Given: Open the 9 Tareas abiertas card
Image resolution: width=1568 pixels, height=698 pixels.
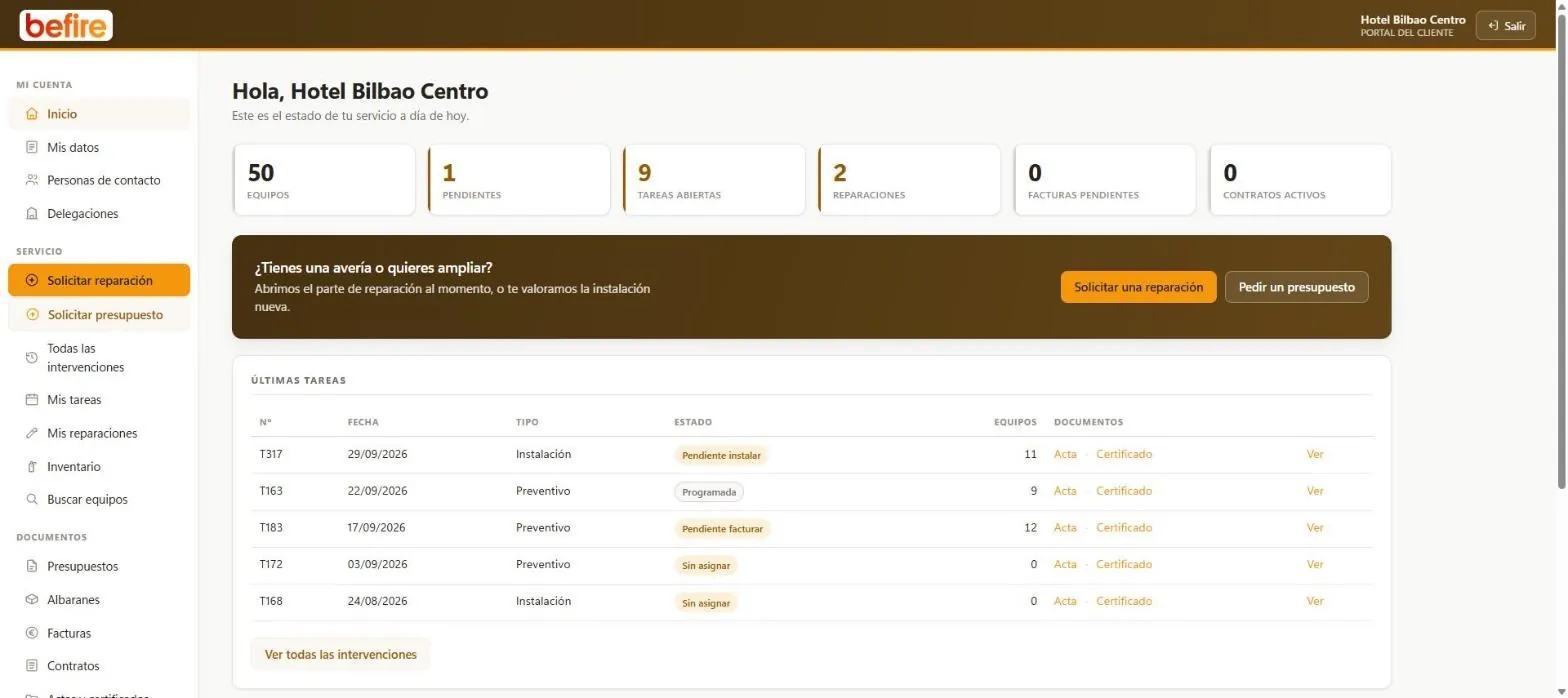Looking at the screenshot, I should (x=714, y=180).
